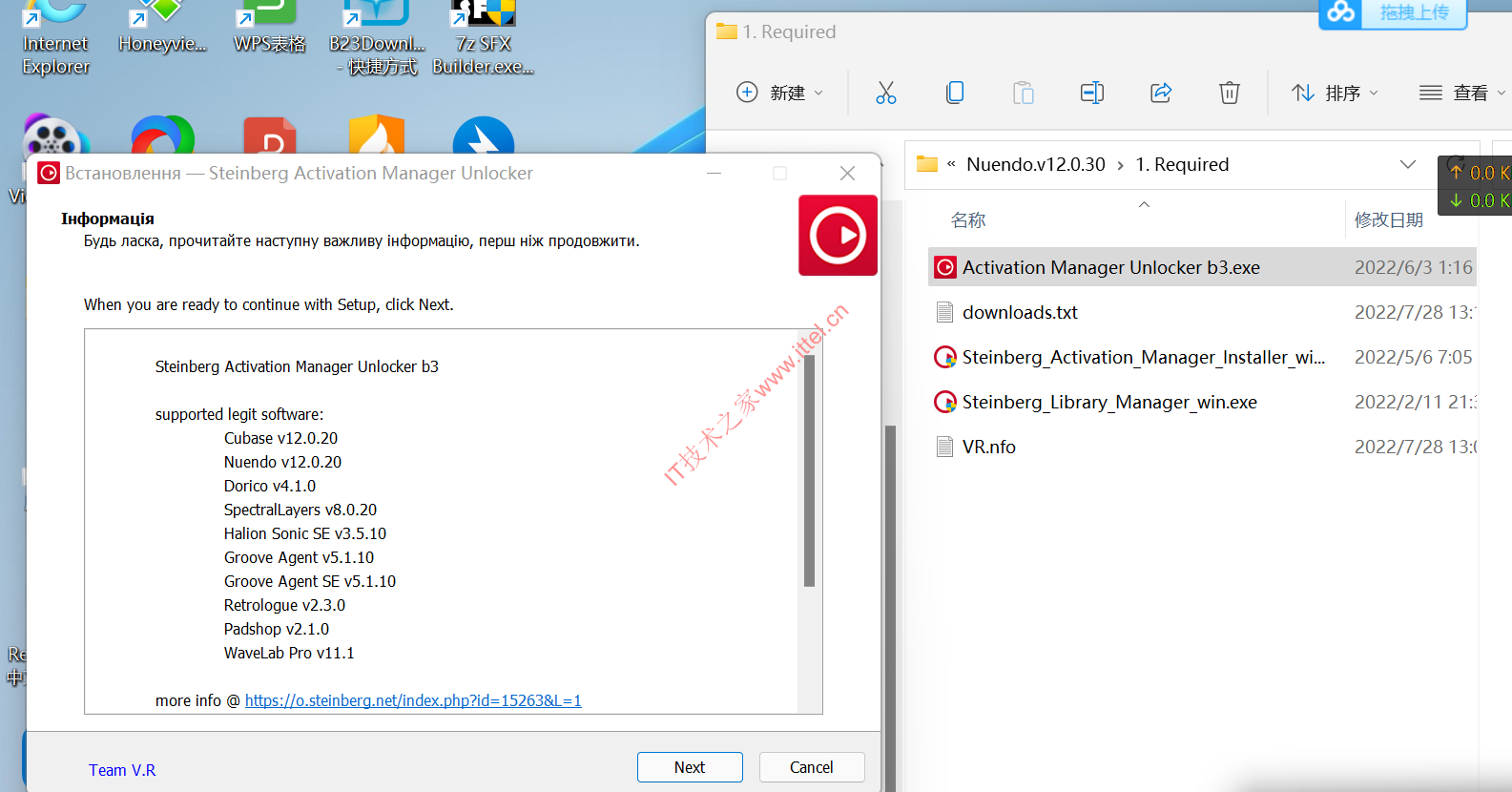Viewport: 1512px width, 792px height.
Task: Click the downloads.txt document icon
Action: 945,312
